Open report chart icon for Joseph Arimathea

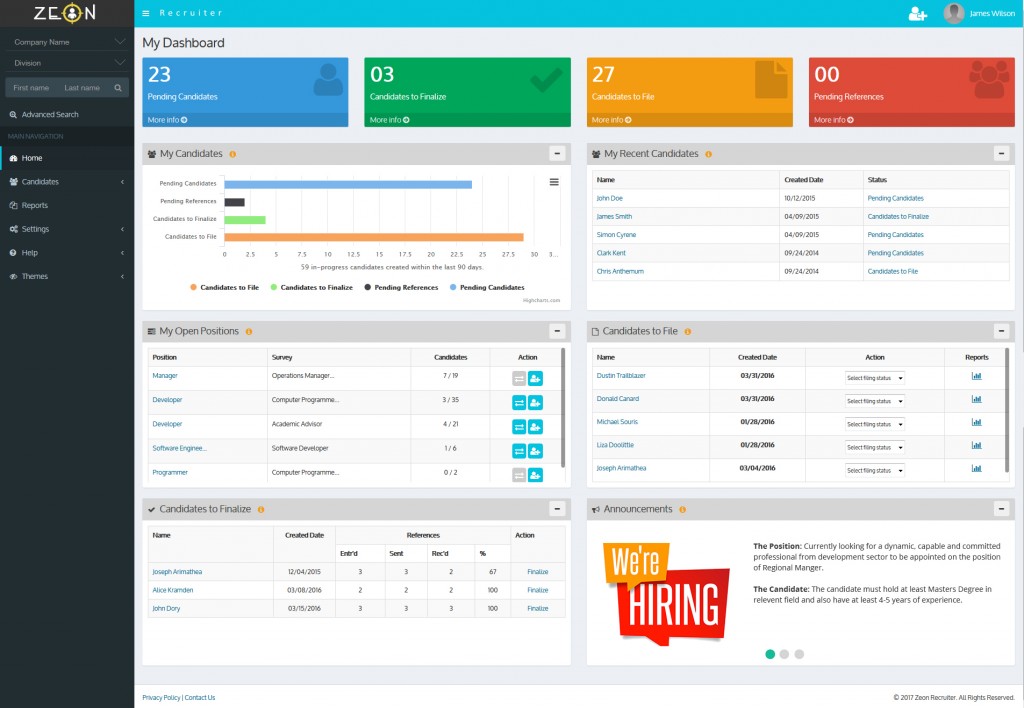[x=976, y=468]
